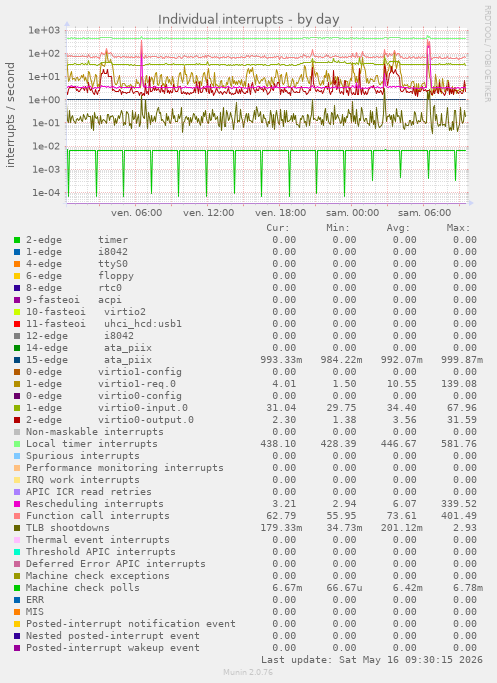
Task: Click the 'Max:' column header
Action: [x=458, y=228]
